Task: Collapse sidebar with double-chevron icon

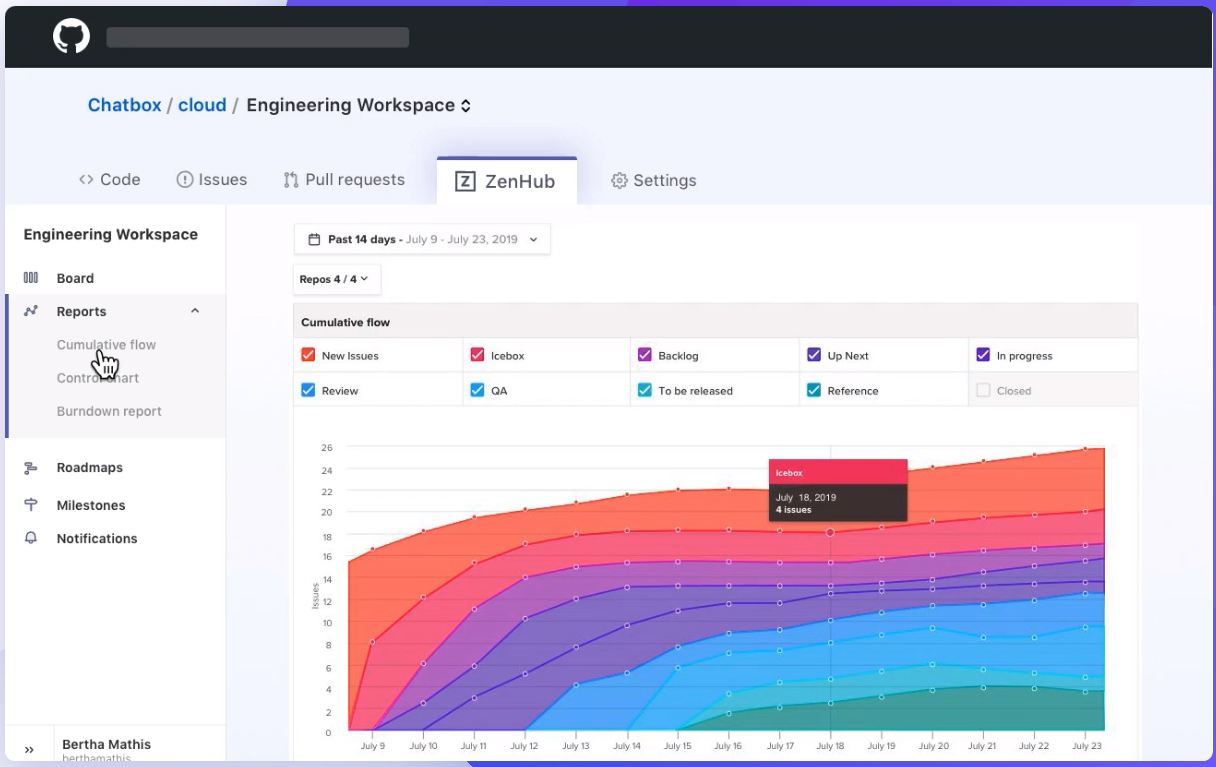Action: click(x=30, y=750)
